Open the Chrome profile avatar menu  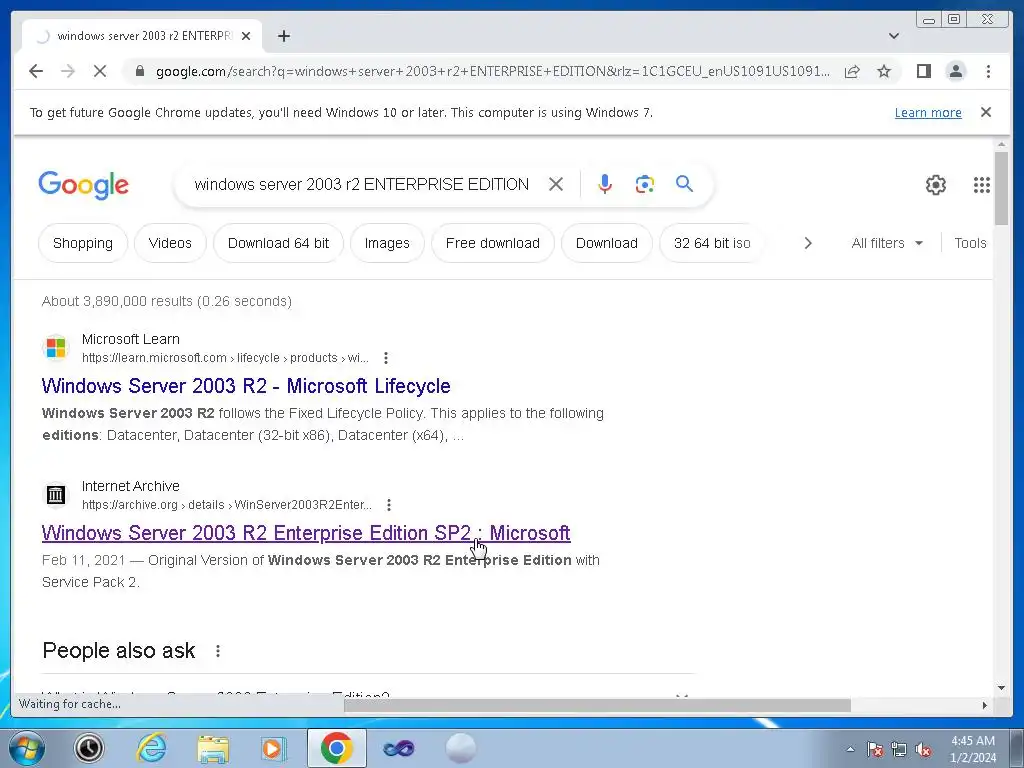point(955,71)
